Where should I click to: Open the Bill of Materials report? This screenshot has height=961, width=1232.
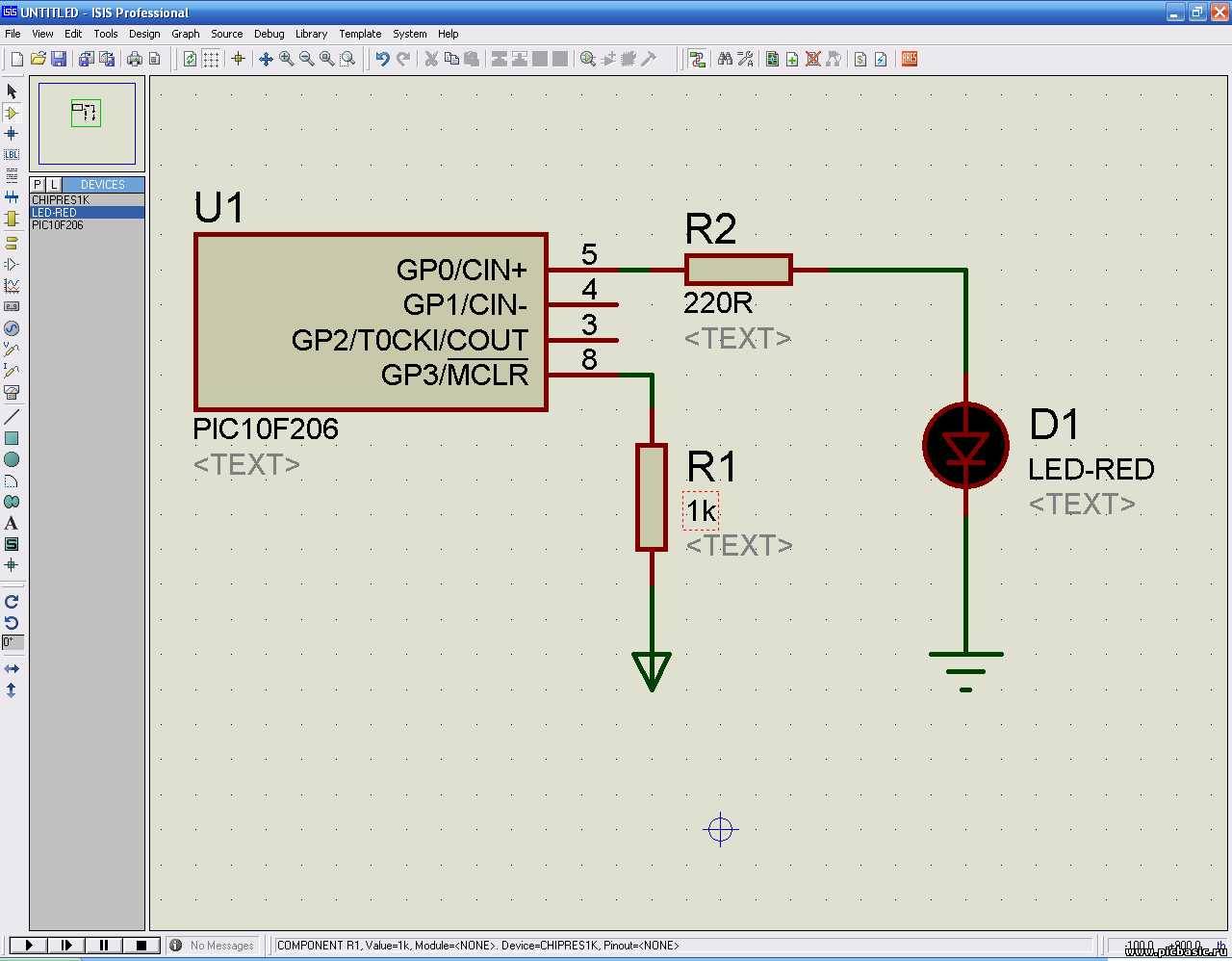pyautogui.click(x=860, y=59)
